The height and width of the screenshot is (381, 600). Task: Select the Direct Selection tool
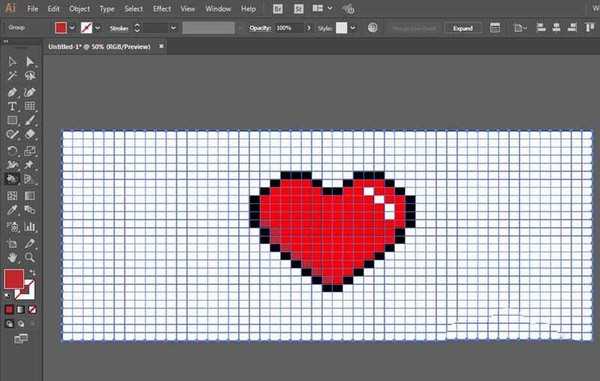(29, 62)
